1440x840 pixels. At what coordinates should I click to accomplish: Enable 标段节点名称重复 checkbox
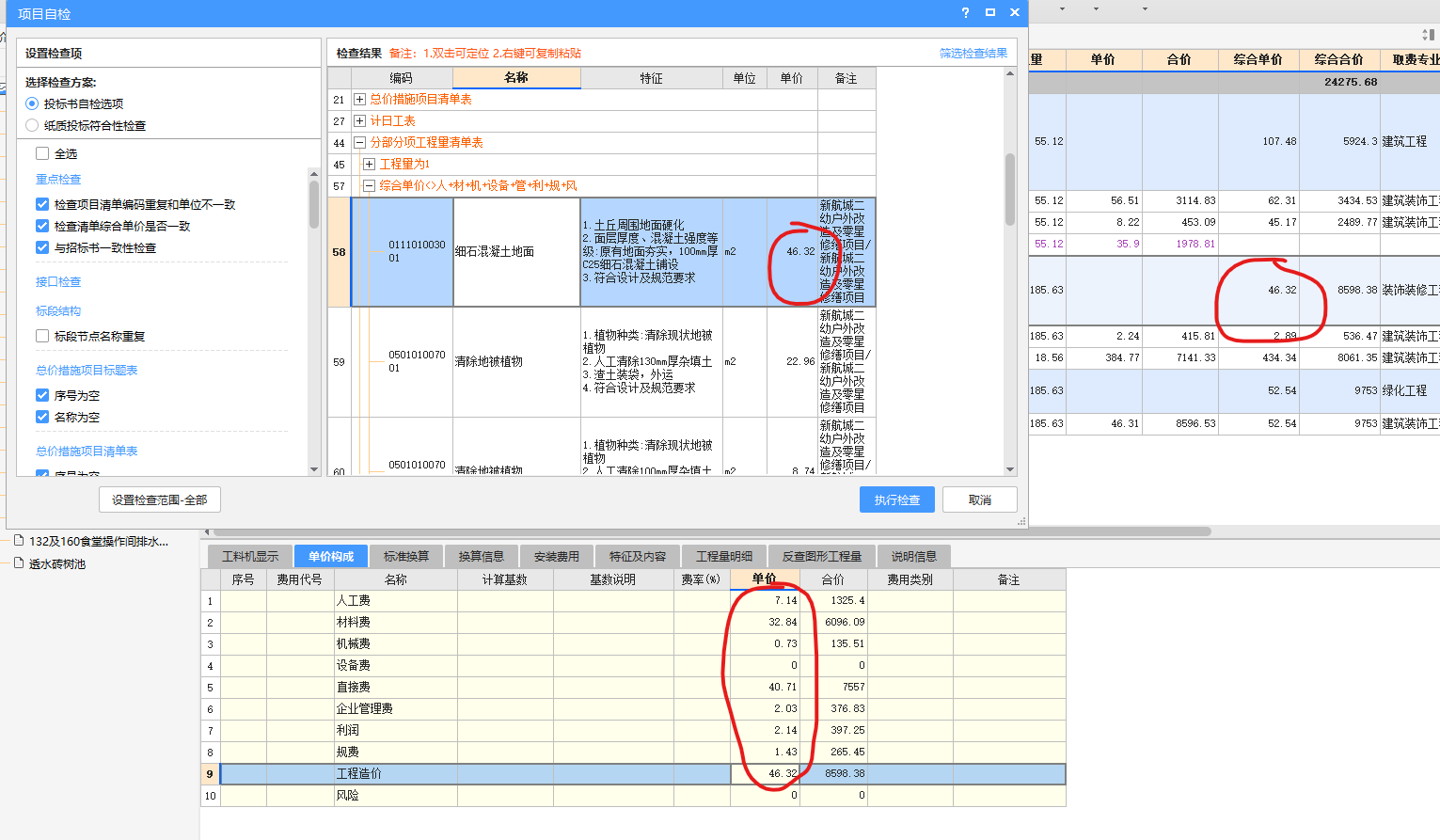coord(42,336)
